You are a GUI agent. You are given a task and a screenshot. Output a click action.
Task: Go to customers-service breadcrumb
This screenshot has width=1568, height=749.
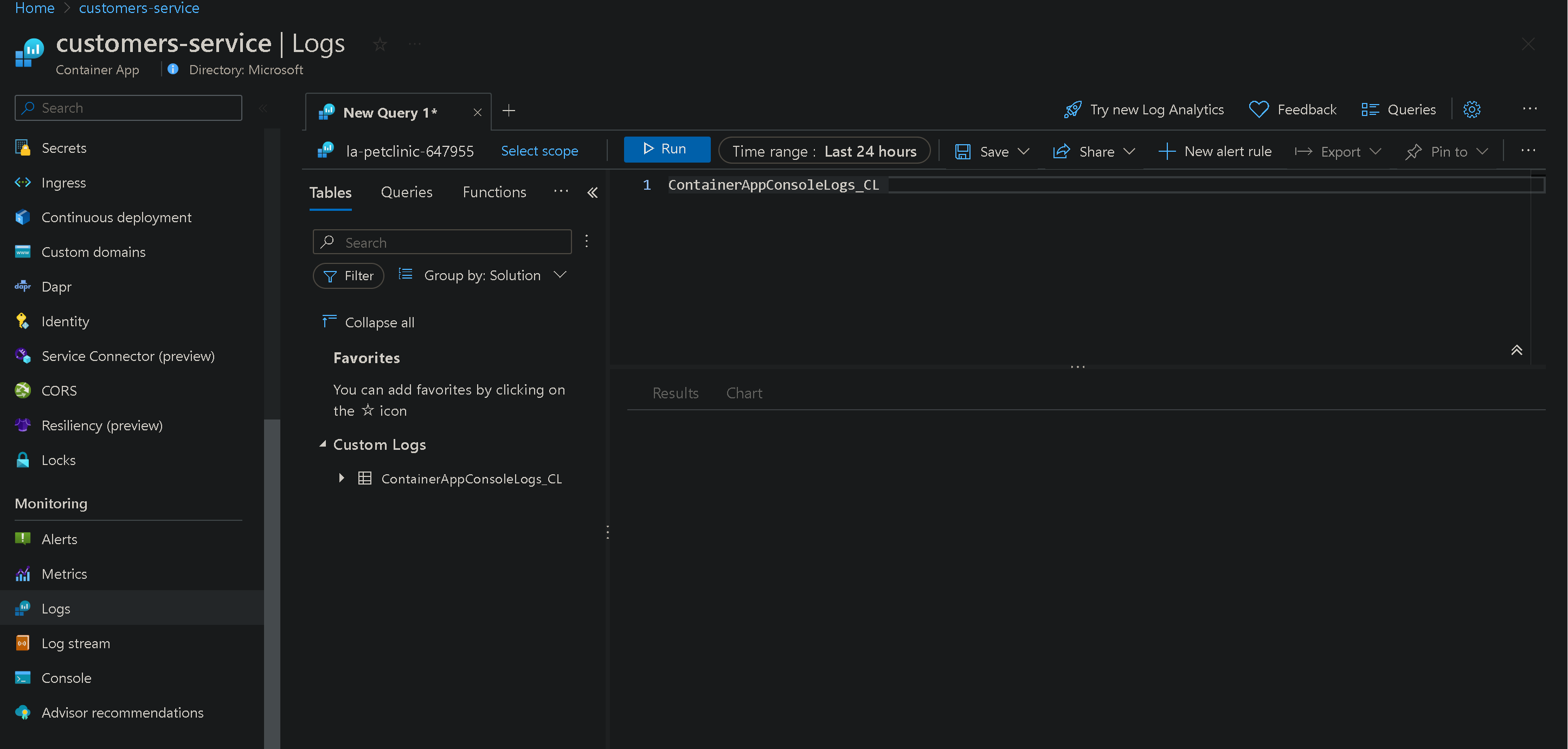coord(139,8)
